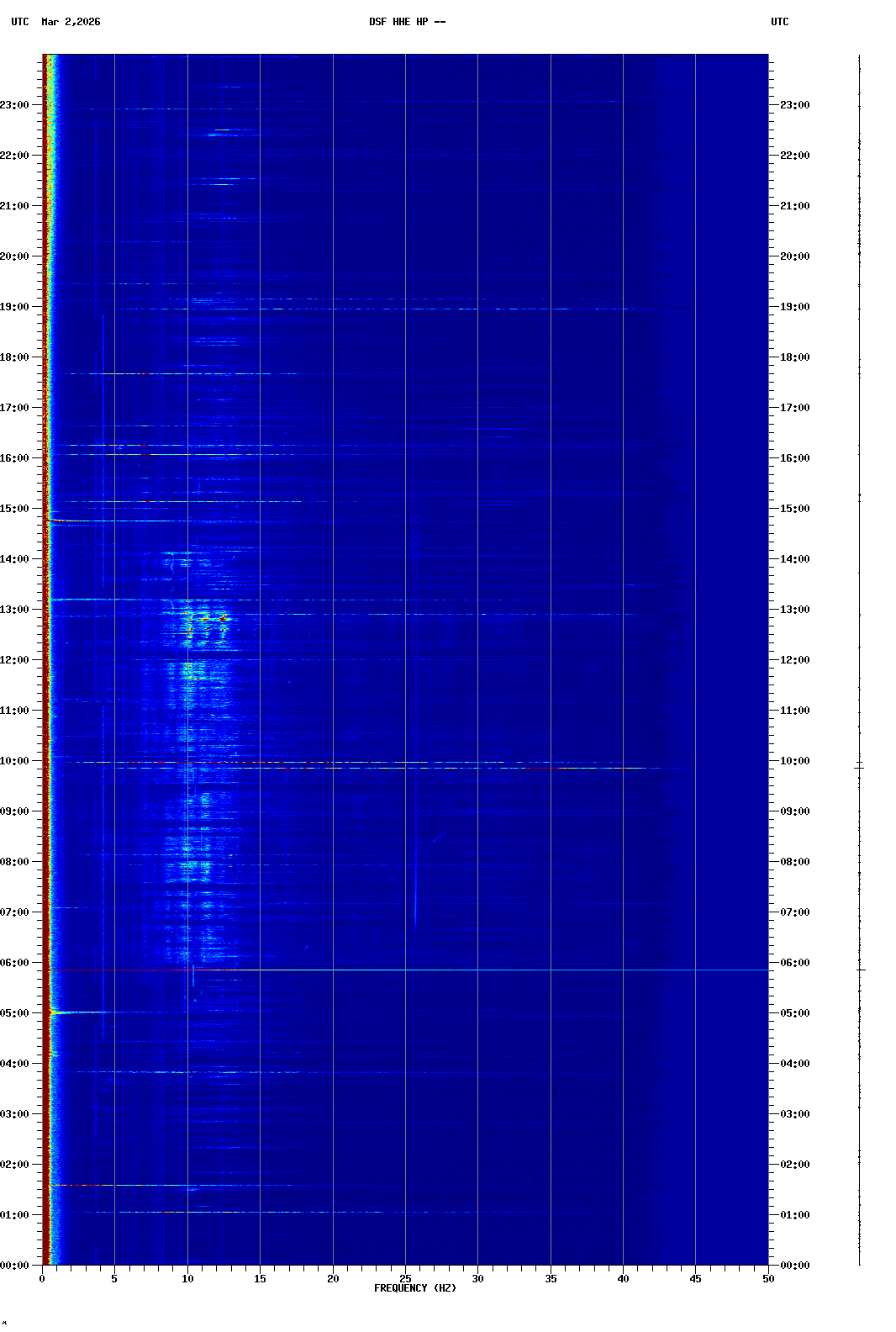Screen dimensions: 896x1332
Task: Click '12:00' on the left time axis
Action: tap(14, 660)
